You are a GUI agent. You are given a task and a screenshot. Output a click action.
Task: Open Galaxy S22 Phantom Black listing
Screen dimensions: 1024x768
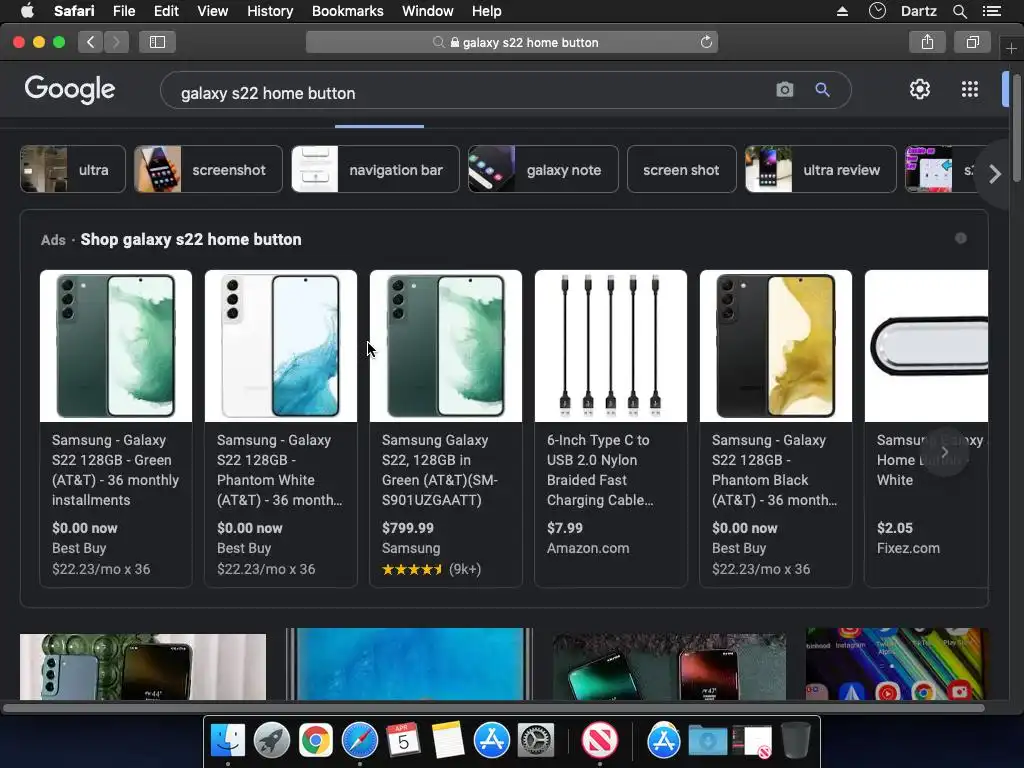click(x=776, y=428)
